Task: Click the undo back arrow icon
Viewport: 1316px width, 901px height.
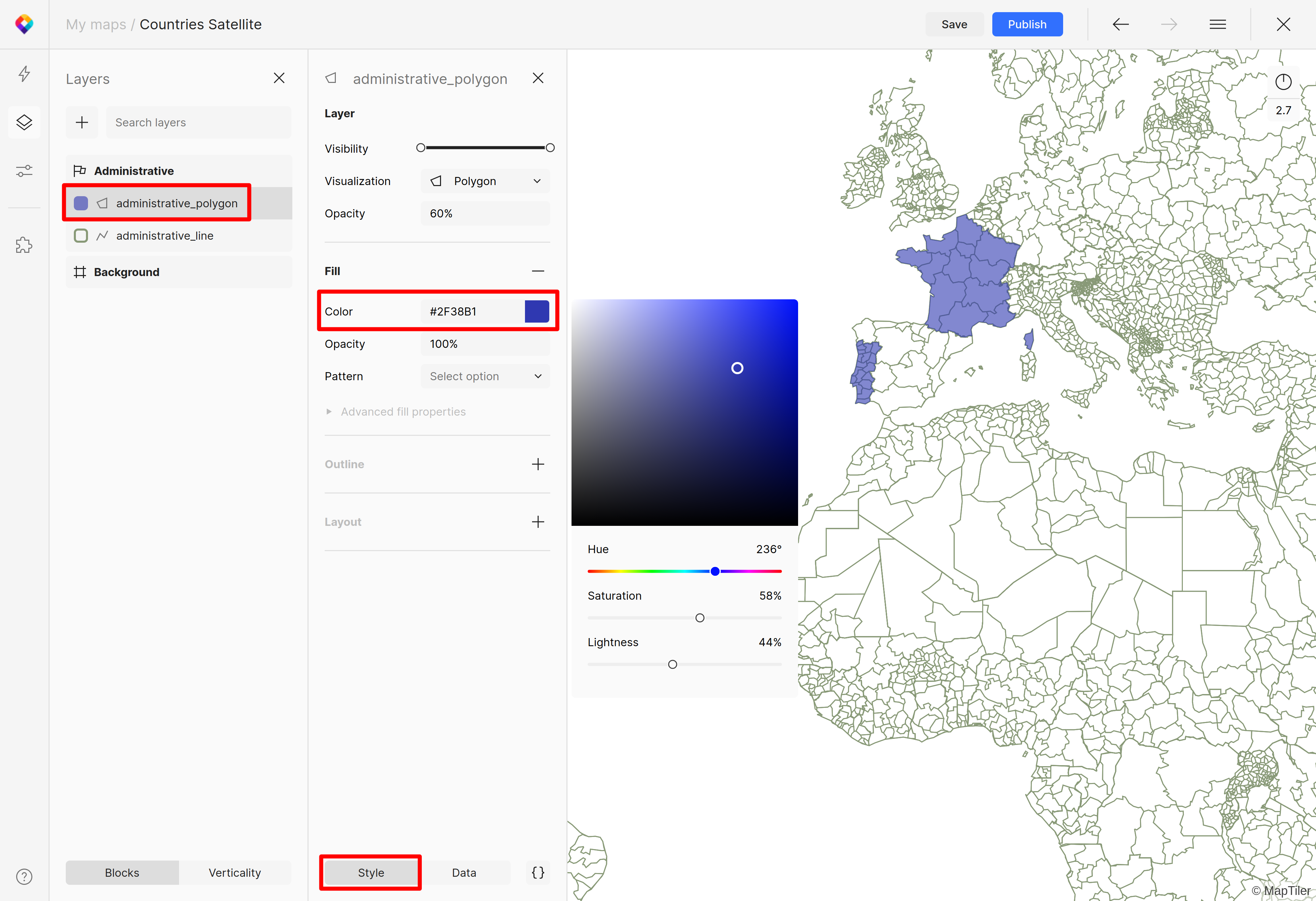Action: (1120, 24)
